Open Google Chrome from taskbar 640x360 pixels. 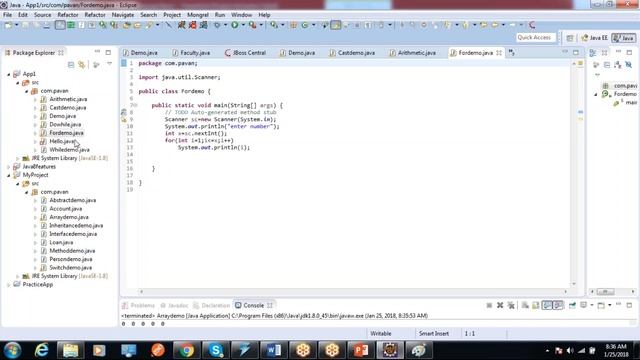(186, 350)
